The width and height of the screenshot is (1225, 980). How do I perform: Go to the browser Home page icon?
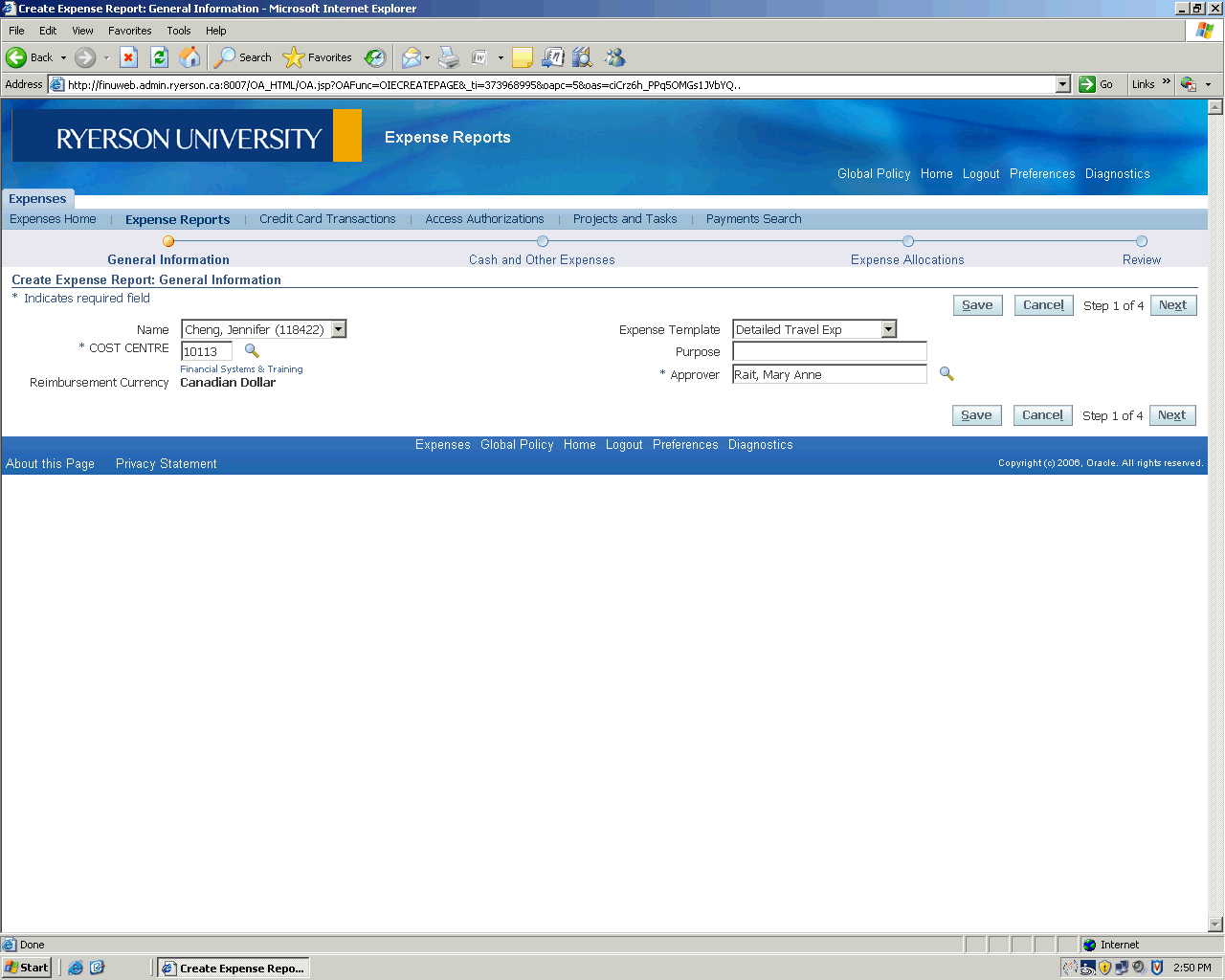(x=190, y=57)
